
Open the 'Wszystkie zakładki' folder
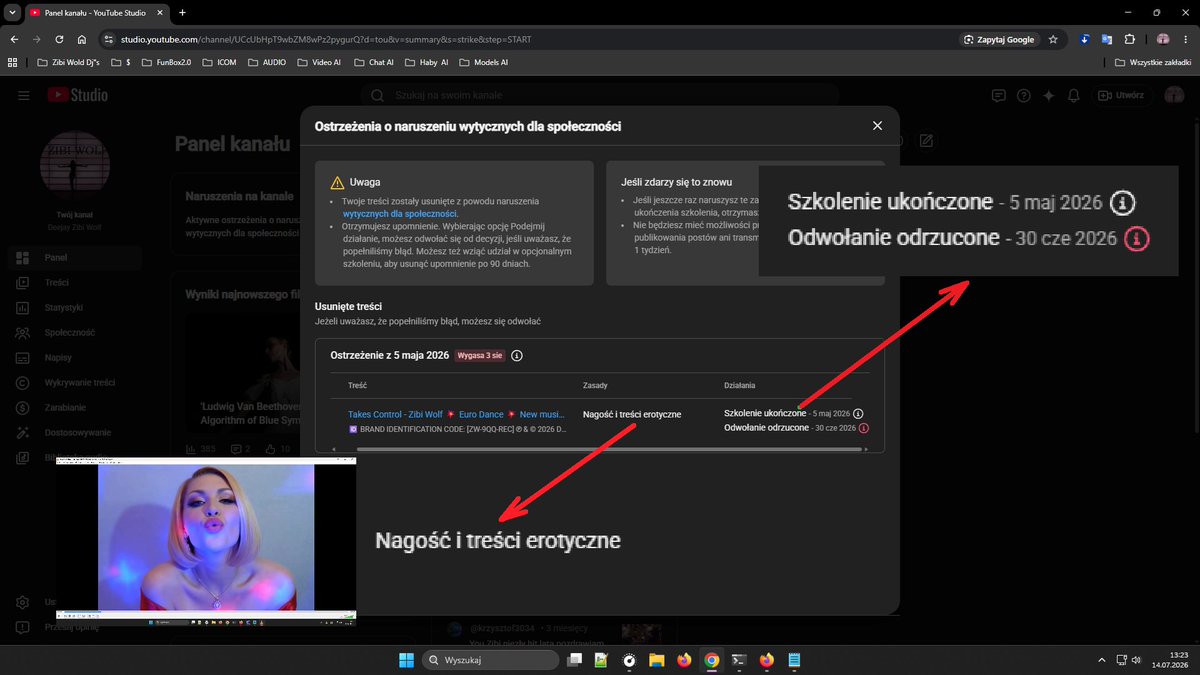[1153, 62]
